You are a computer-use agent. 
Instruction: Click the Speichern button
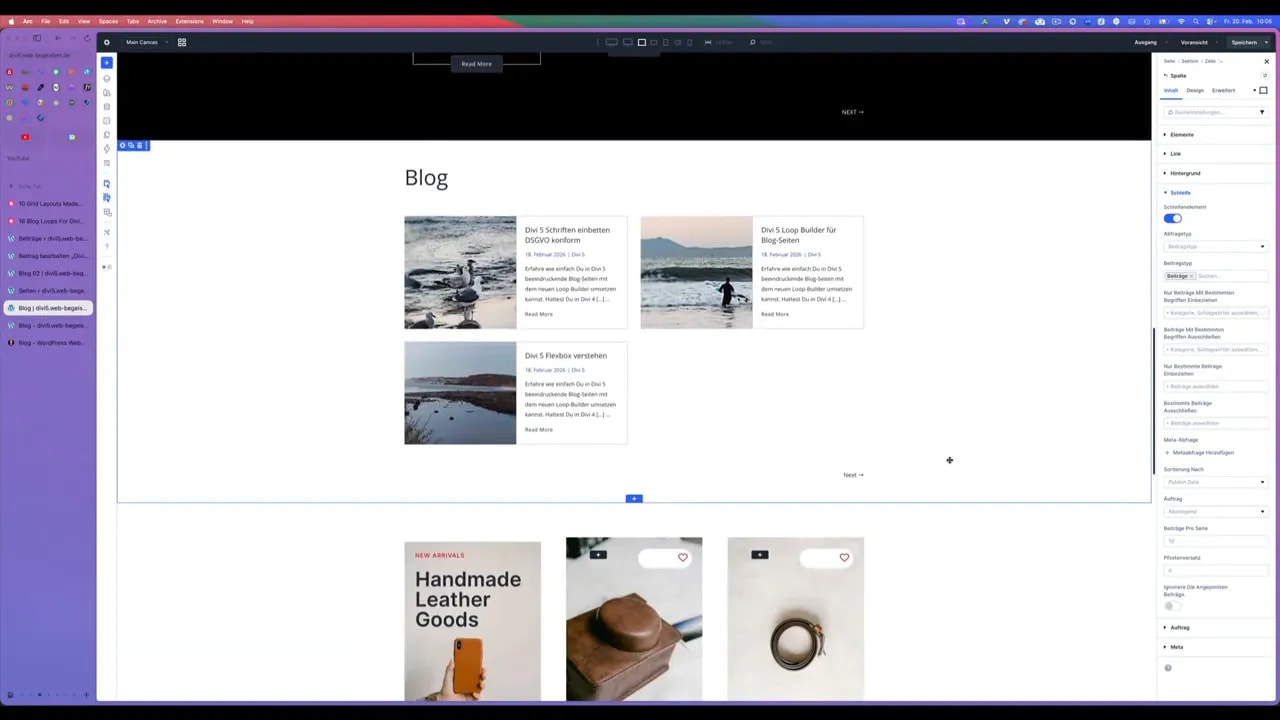pyautogui.click(x=1244, y=42)
